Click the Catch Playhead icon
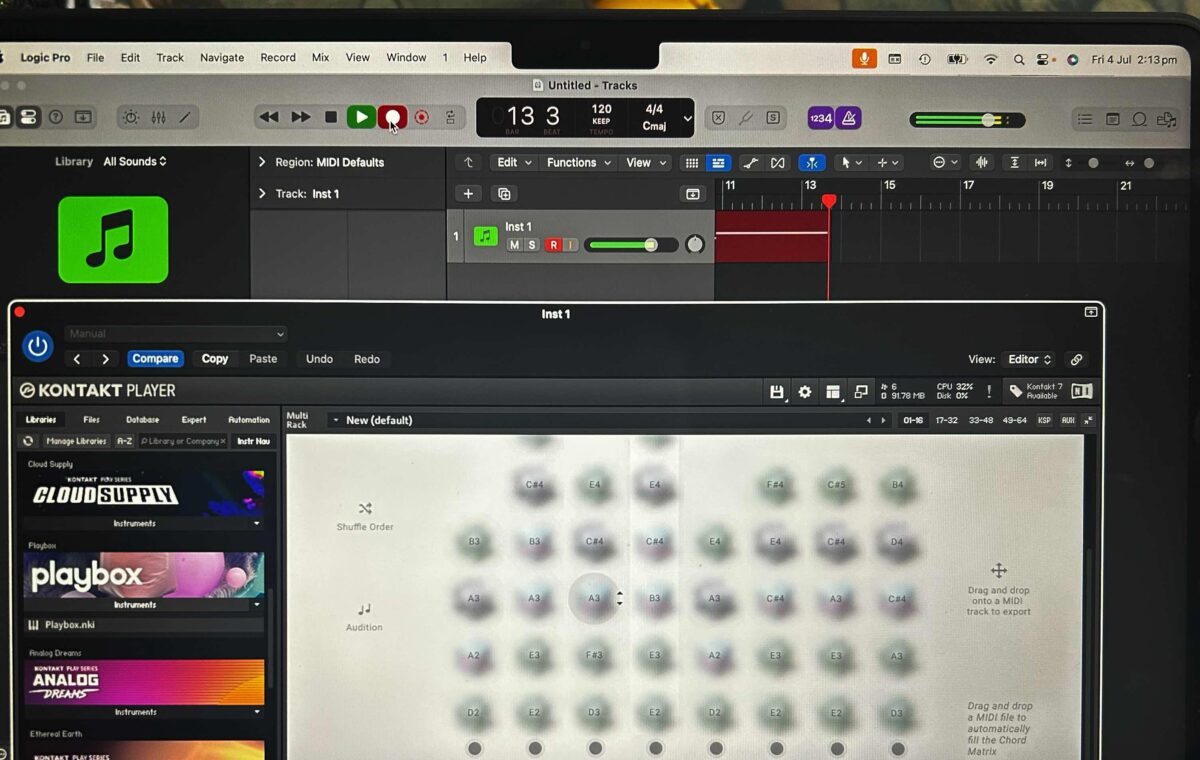Viewport: 1200px width, 760px height. tap(812, 162)
